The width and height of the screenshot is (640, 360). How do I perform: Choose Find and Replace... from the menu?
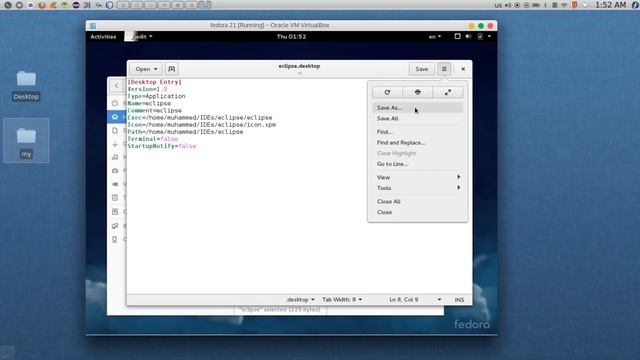click(x=418, y=142)
